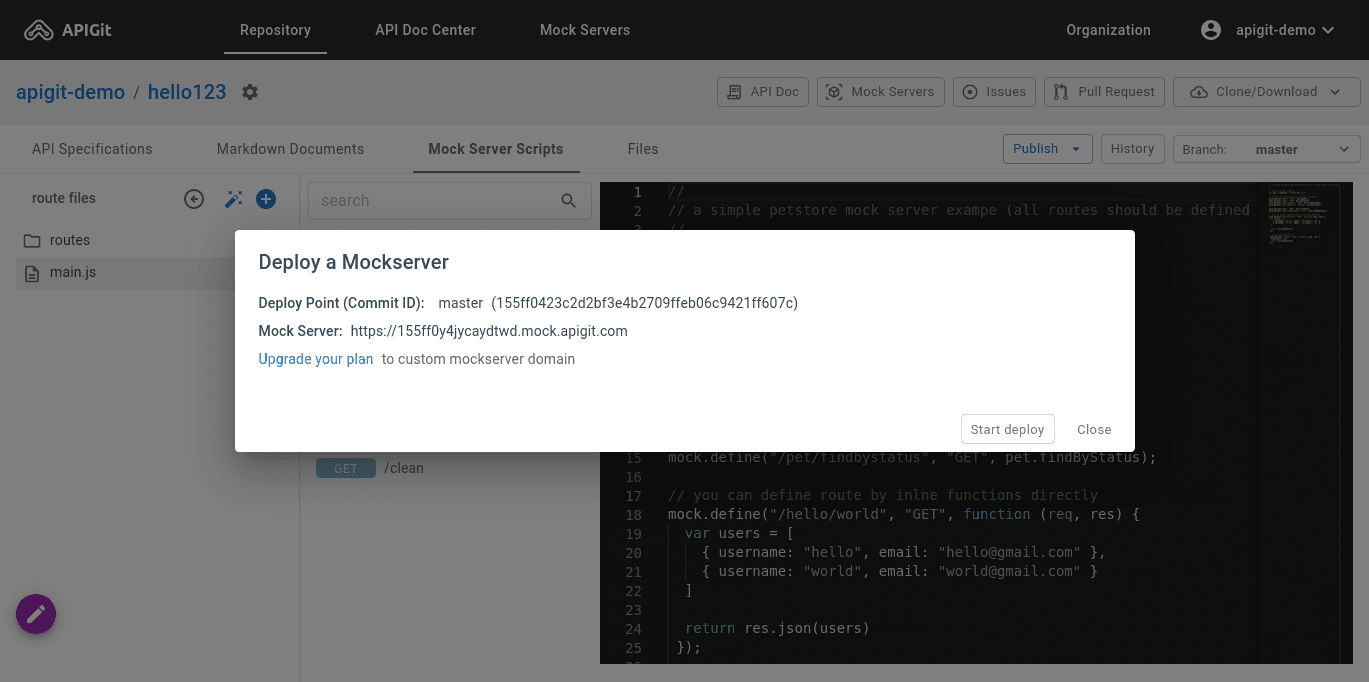Click the collapse route files arrow icon
The image size is (1369, 682).
pyautogui.click(x=194, y=199)
